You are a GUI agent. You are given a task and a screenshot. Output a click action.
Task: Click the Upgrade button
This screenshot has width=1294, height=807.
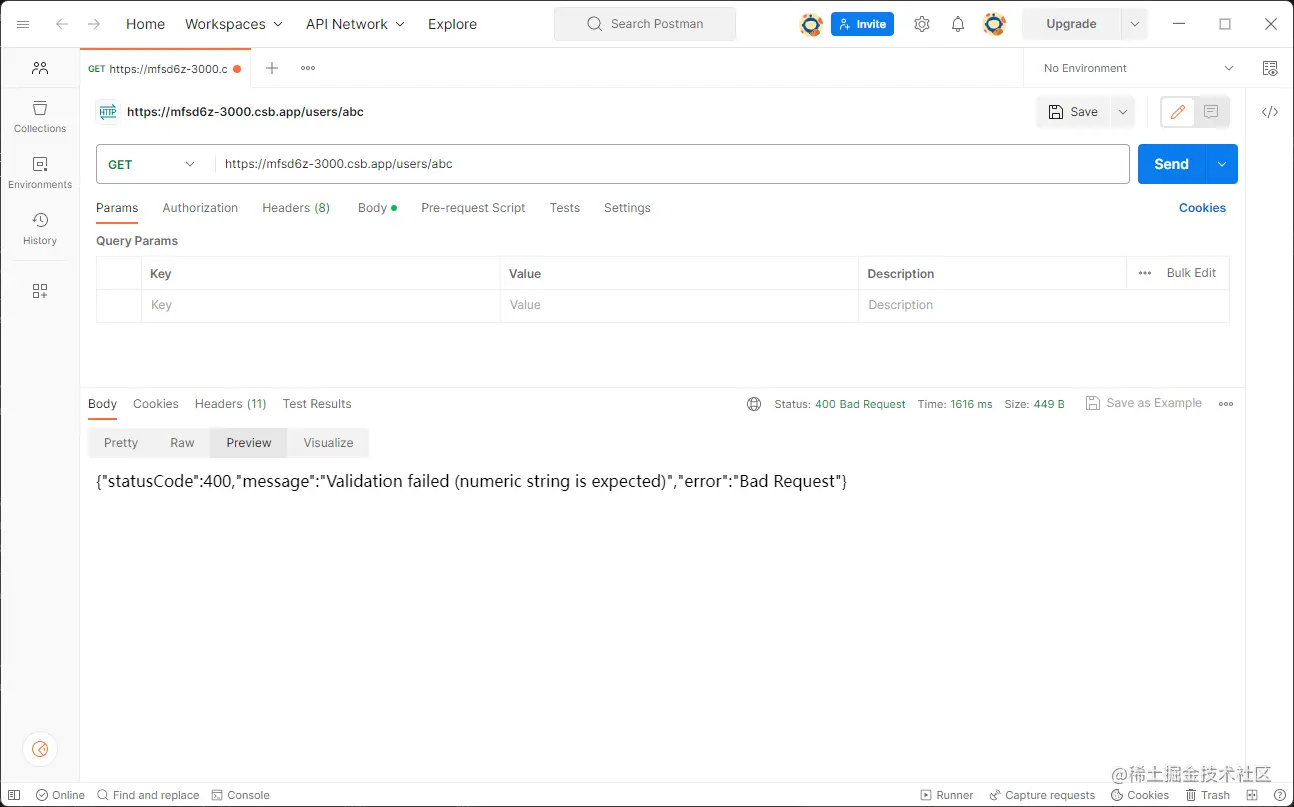click(x=1071, y=24)
